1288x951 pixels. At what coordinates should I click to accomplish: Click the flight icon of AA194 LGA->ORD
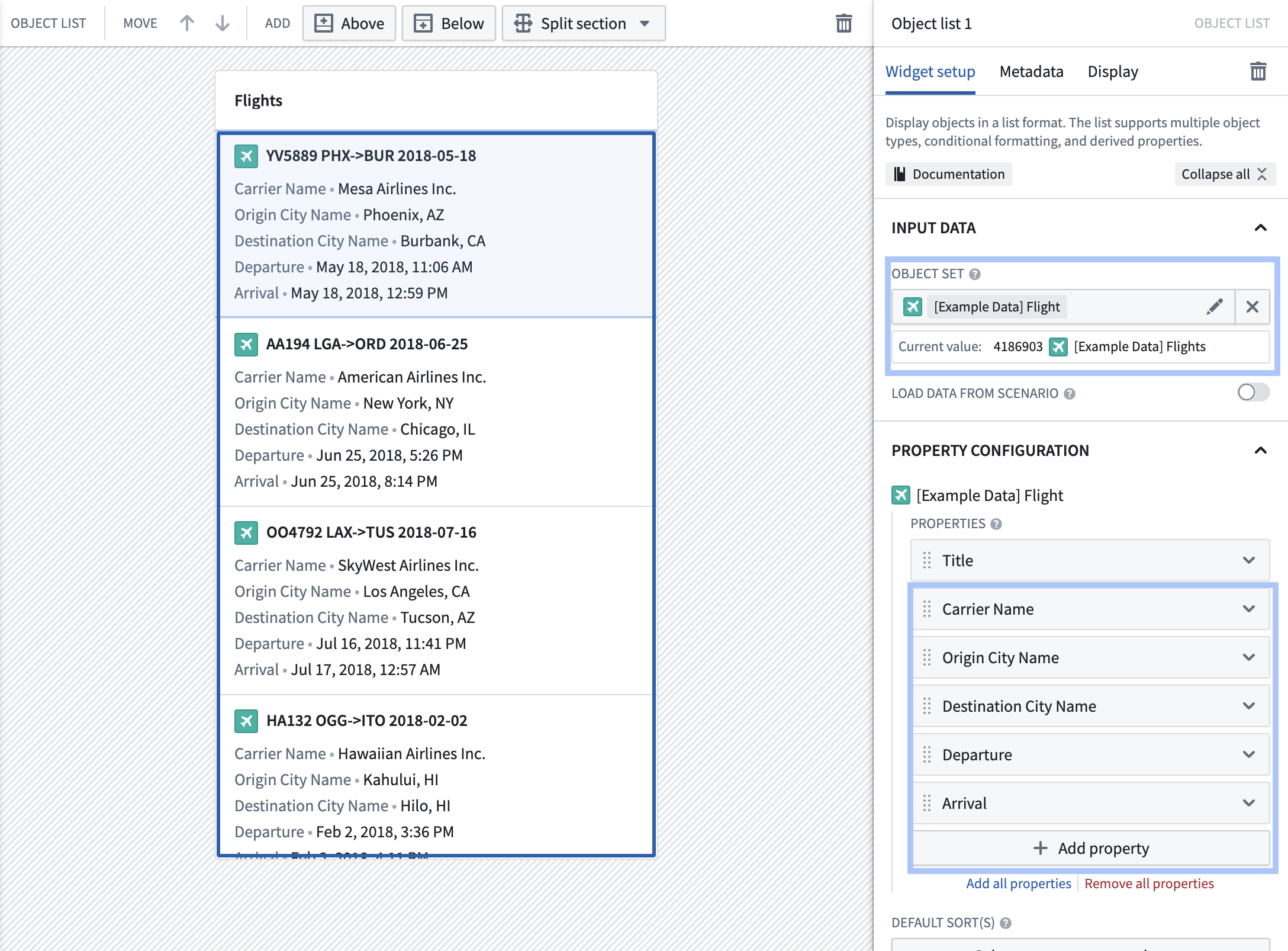pos(246,345)
